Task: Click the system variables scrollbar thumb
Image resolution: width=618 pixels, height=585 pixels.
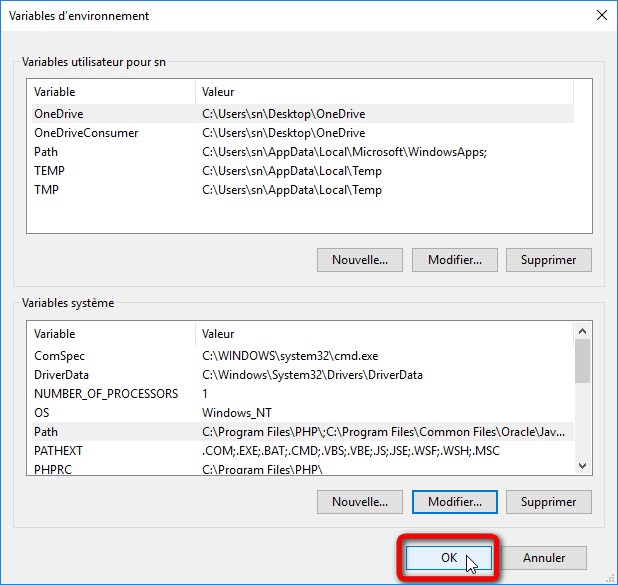Action: pyautogui.click(x=583, y=361)
